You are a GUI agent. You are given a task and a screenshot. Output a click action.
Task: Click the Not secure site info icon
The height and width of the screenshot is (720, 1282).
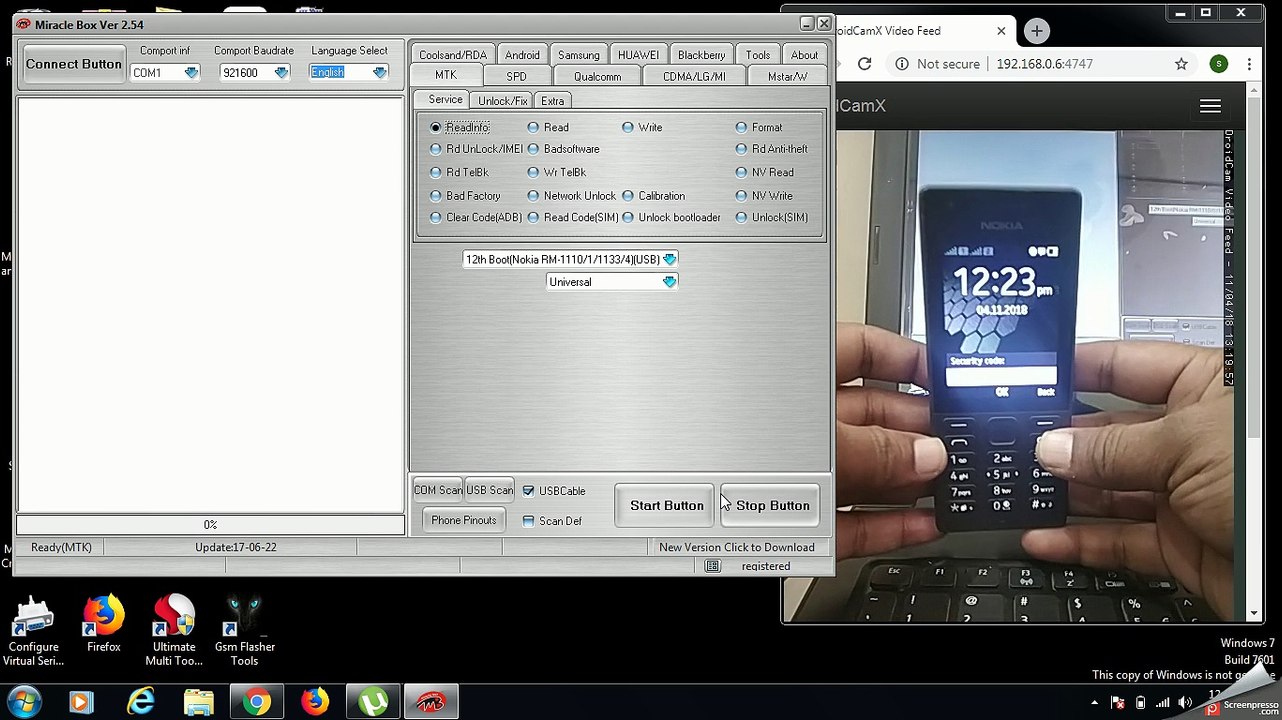coord(901,64)
